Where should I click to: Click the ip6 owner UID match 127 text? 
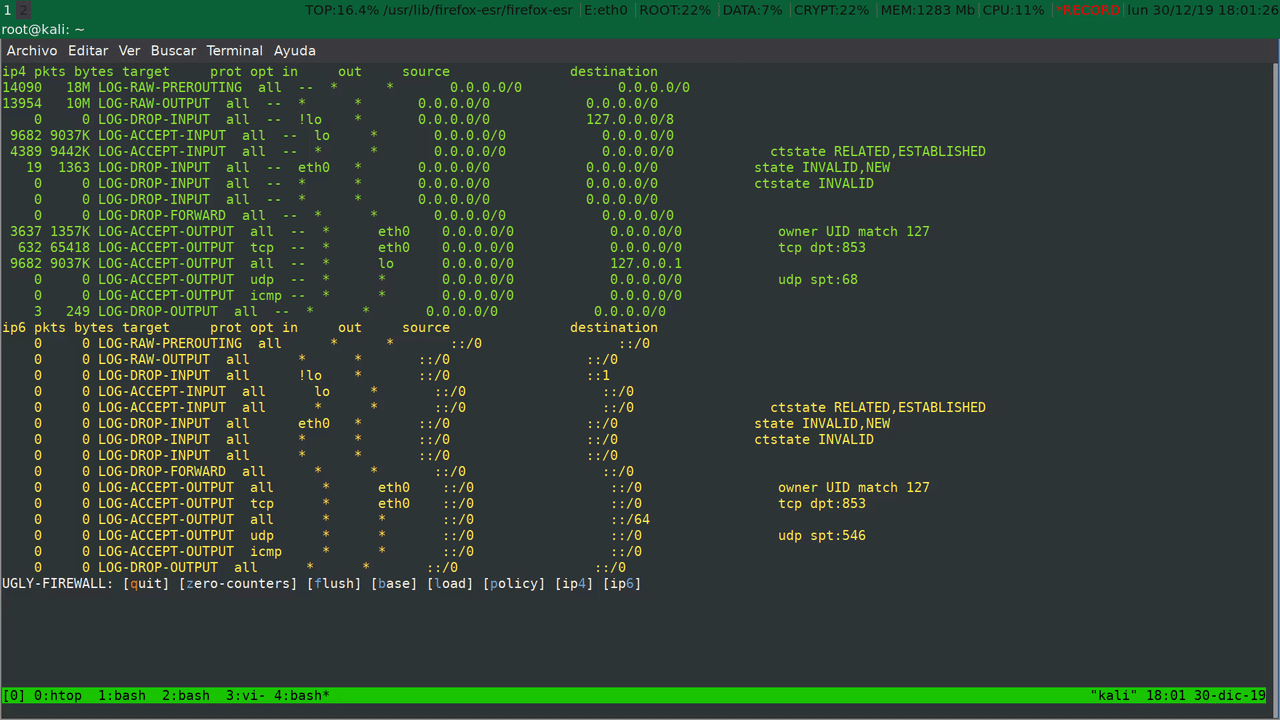(x=854, y=487)
